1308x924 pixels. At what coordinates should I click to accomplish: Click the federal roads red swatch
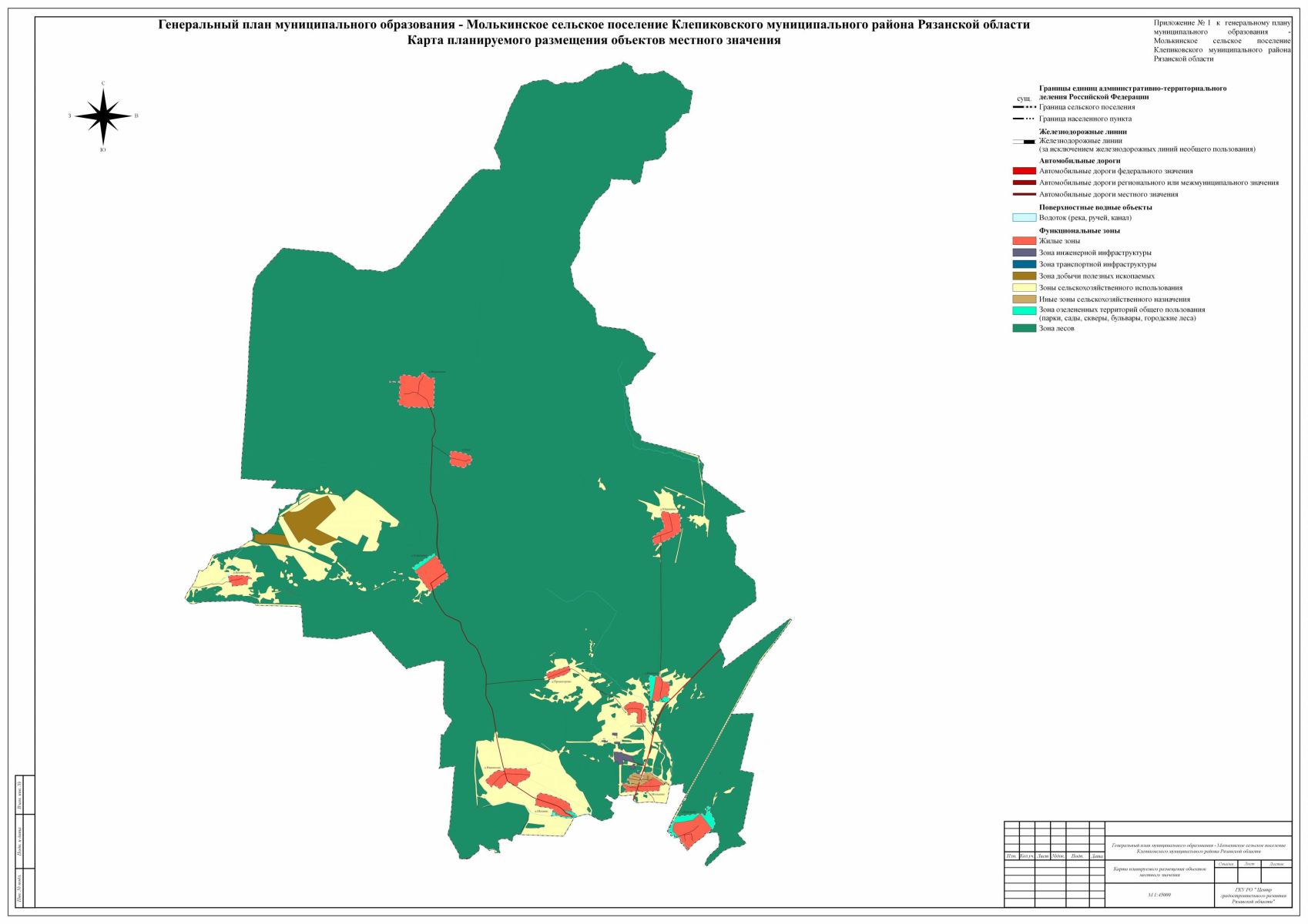click(1024, 172)
